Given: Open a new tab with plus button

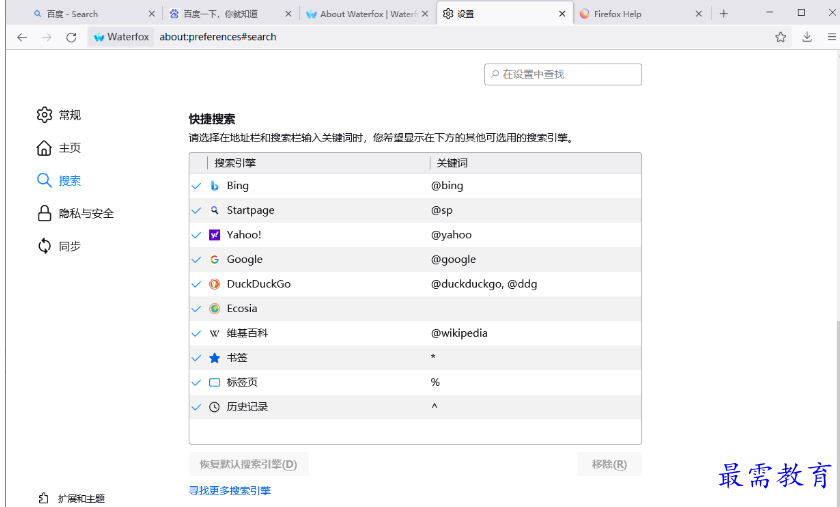Looking at the screenshot, I should tap(724, 14).
